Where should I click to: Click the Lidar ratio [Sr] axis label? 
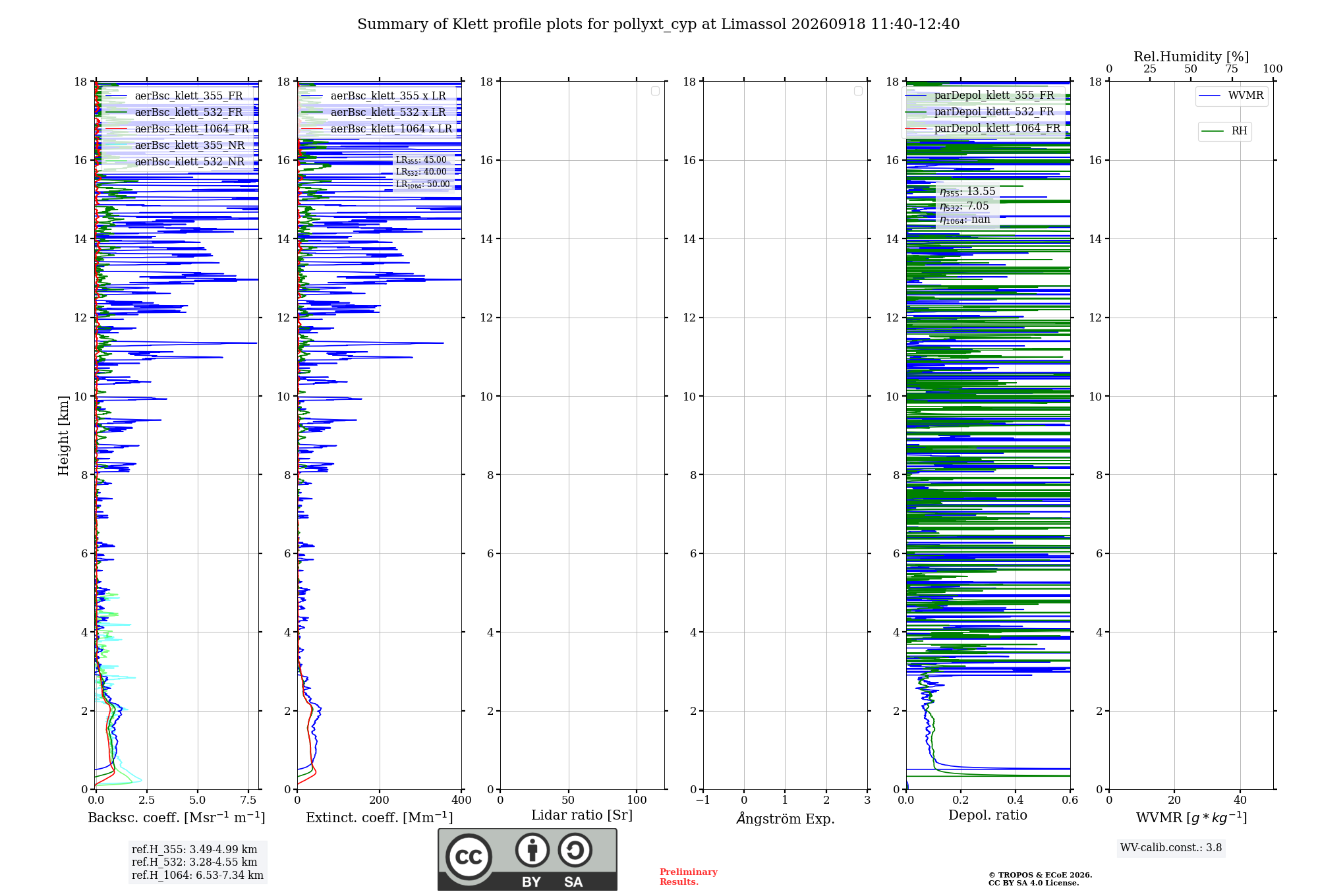(x=582, y=816)
